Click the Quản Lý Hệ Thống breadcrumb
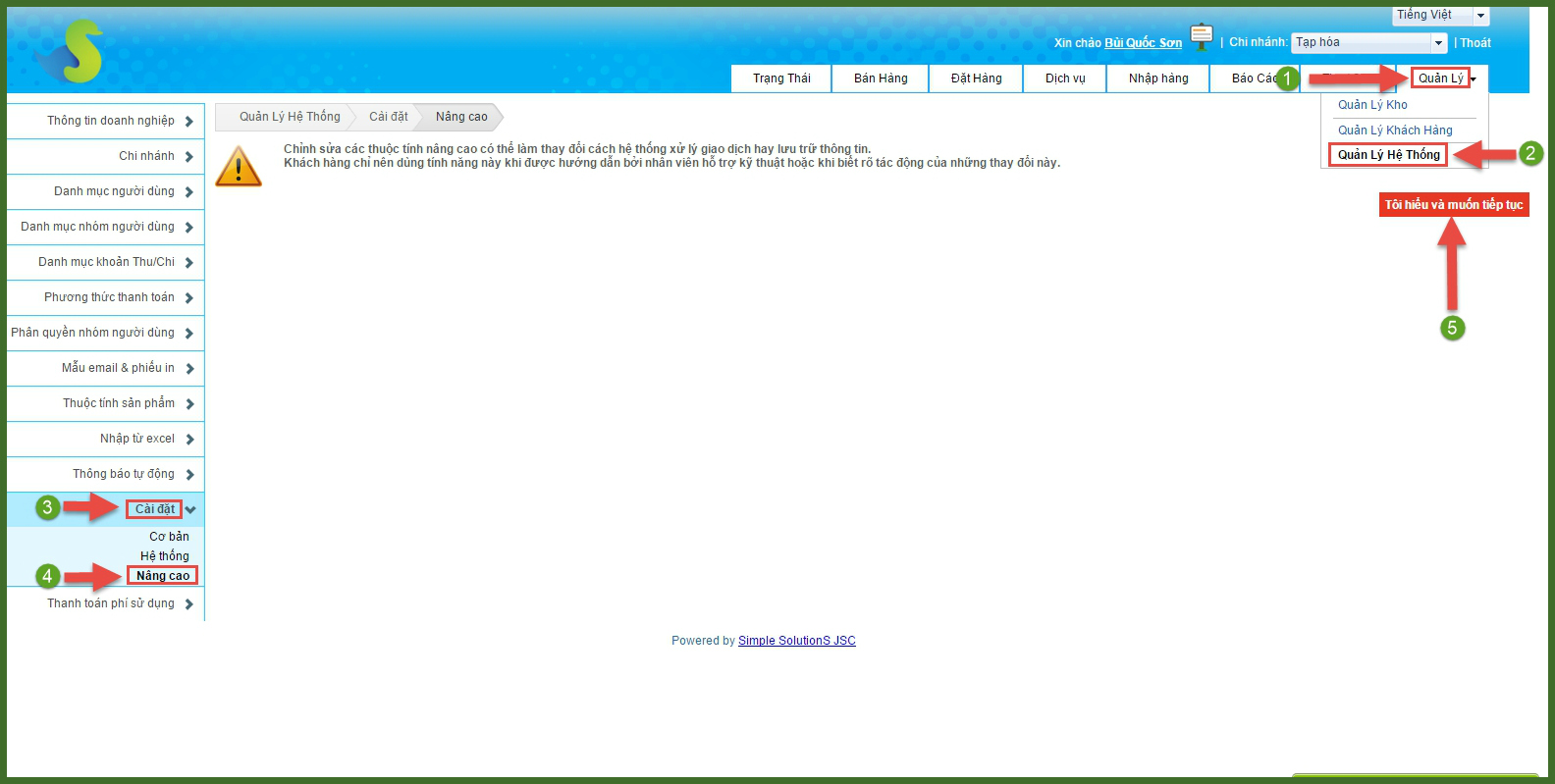Viewport: 1555px width, 784px height. tap(290, 117)
